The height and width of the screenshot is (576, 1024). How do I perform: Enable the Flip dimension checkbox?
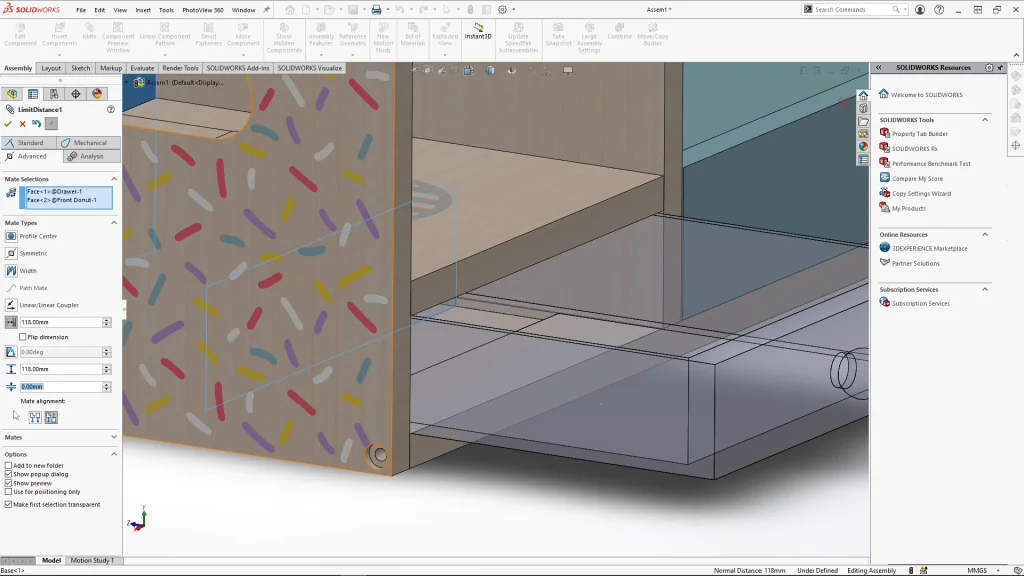click(x=24, y=337)
